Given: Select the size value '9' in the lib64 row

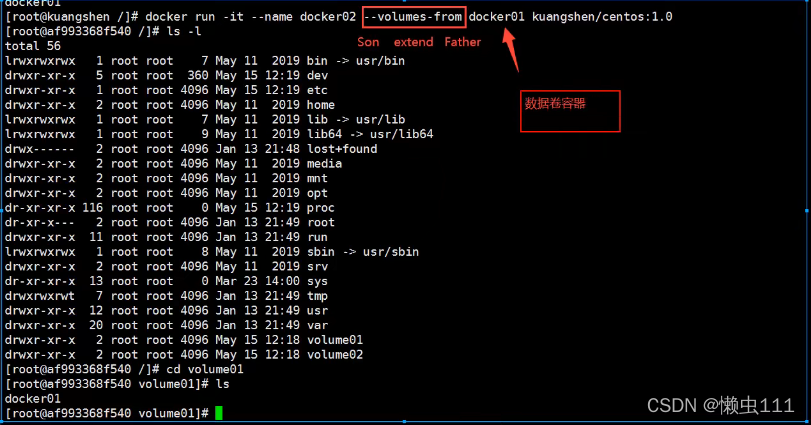Looking at the screenshot, I should pyautogui.click(x=205, y=134).
